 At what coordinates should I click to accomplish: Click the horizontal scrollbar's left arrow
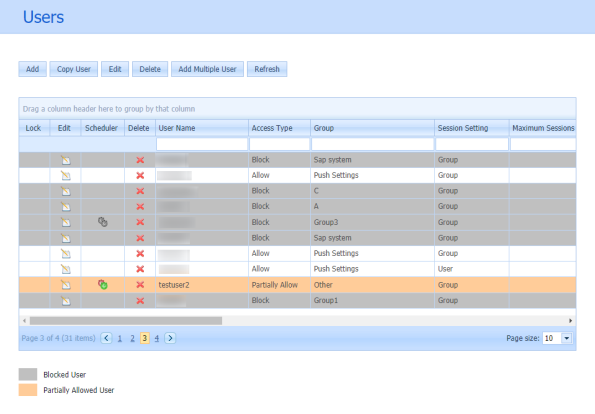pos(24,321)
